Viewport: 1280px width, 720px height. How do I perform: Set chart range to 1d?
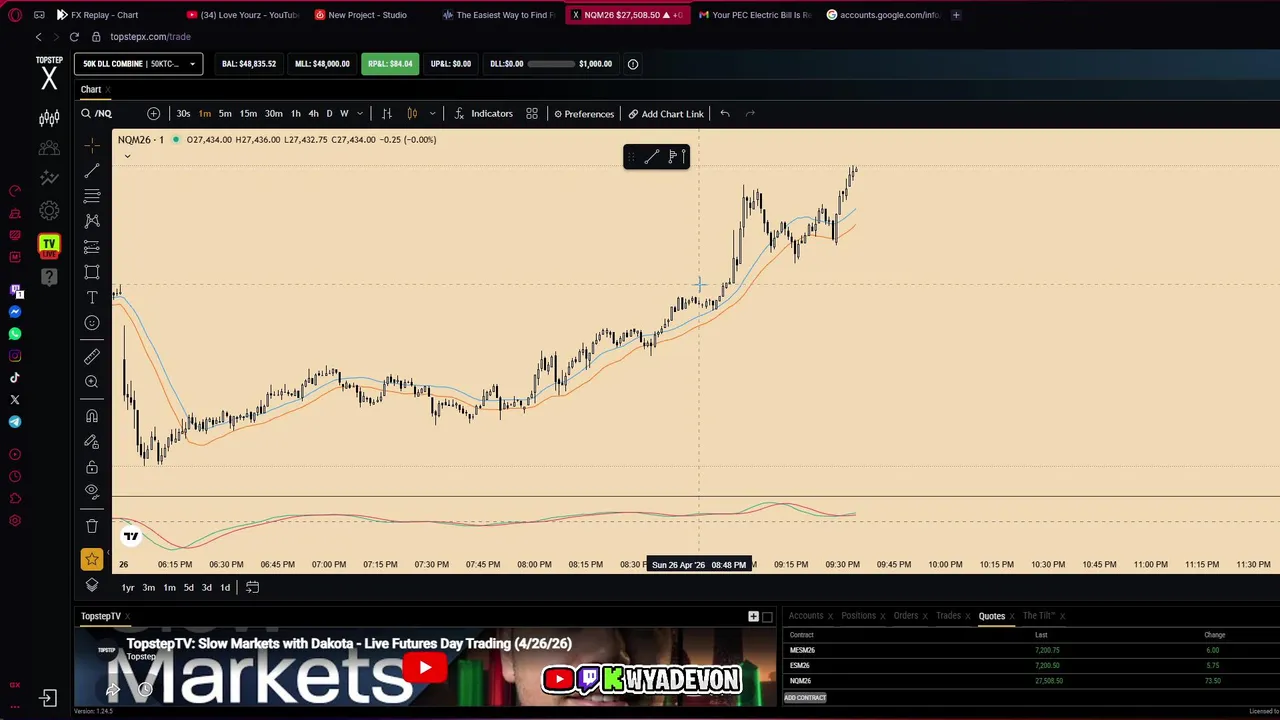point(225,588)
